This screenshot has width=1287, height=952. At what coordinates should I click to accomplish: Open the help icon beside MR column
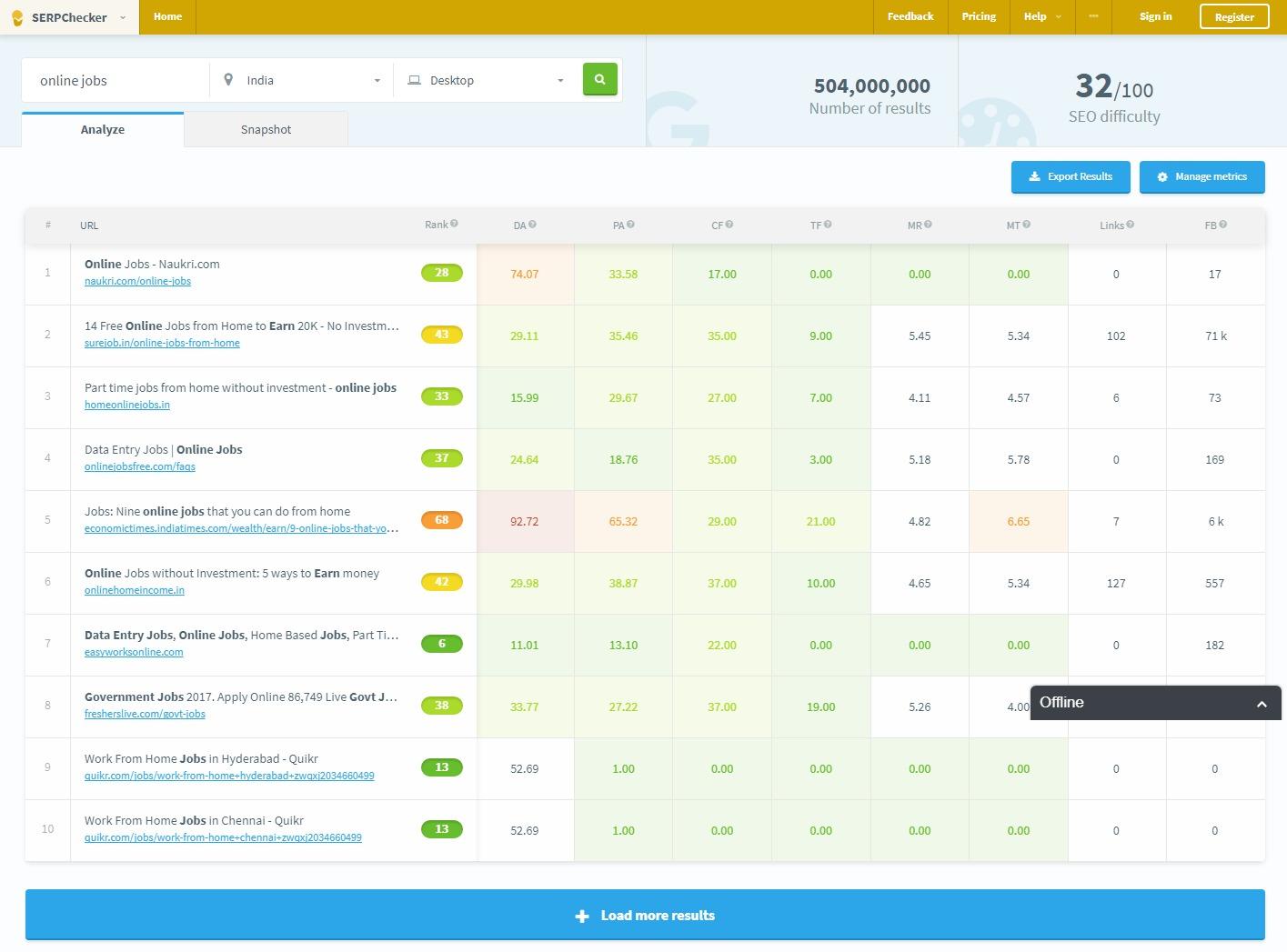coord(927,224)
